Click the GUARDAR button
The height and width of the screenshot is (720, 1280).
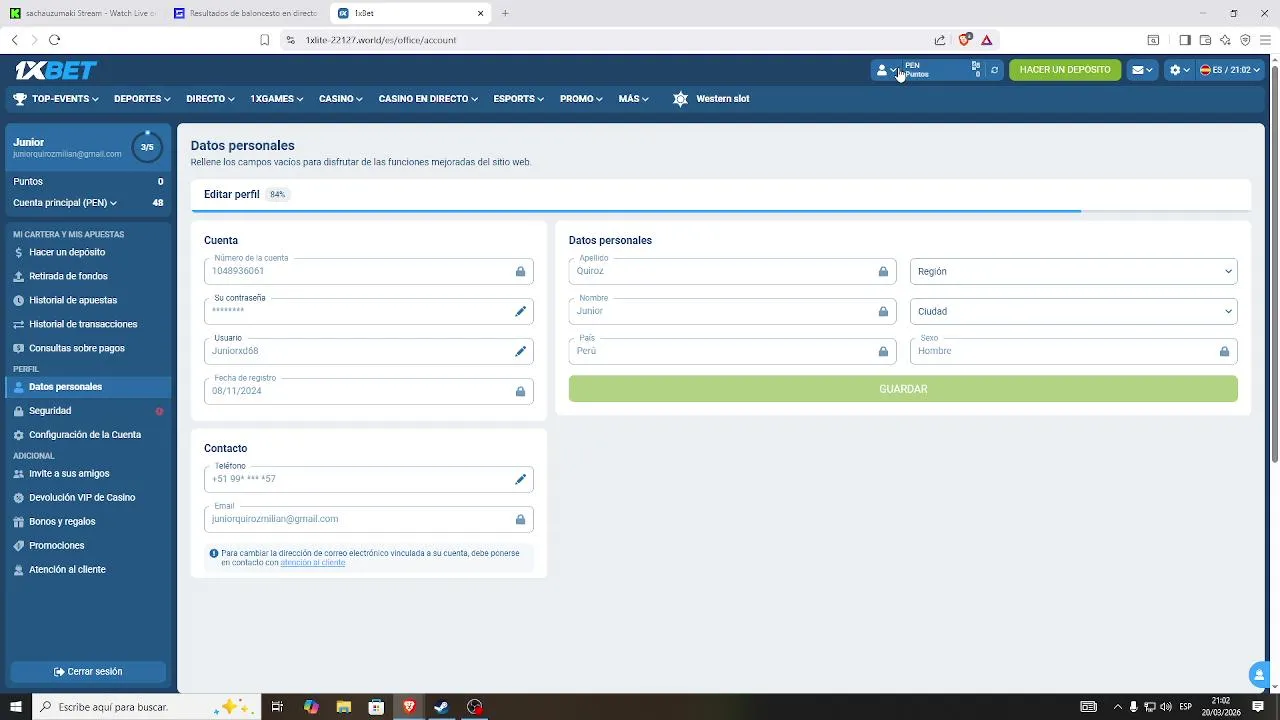click(903, 389)
